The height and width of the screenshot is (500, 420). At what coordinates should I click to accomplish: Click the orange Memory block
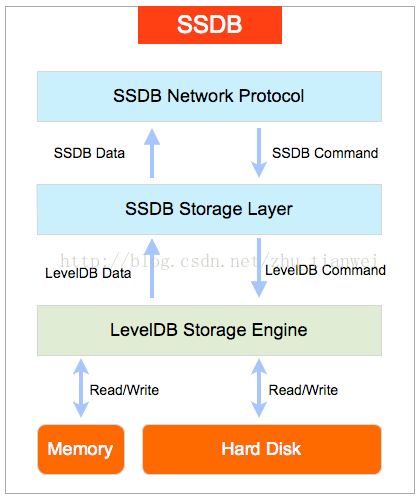click(81, 449)
